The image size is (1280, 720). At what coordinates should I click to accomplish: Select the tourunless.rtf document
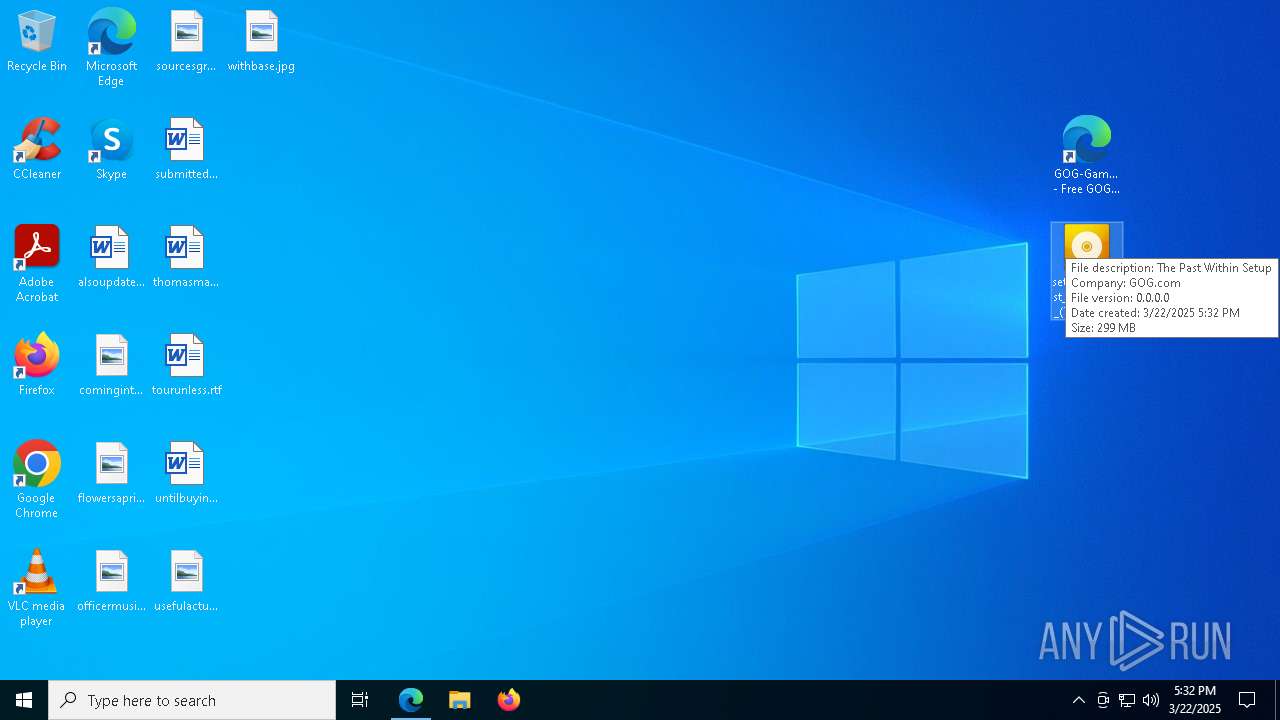186,366
